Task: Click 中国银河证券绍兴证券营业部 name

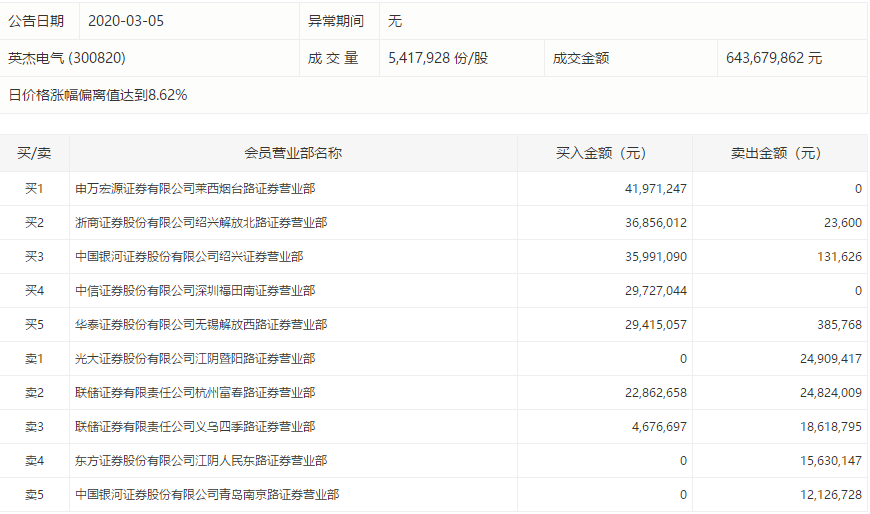Action: tap(189, 256)
